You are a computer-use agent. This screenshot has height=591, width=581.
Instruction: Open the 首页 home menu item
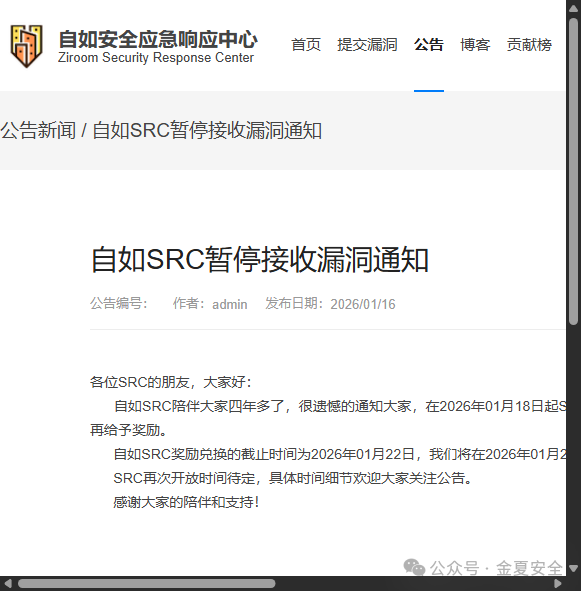pyautogui.click(x=306, y=44)
